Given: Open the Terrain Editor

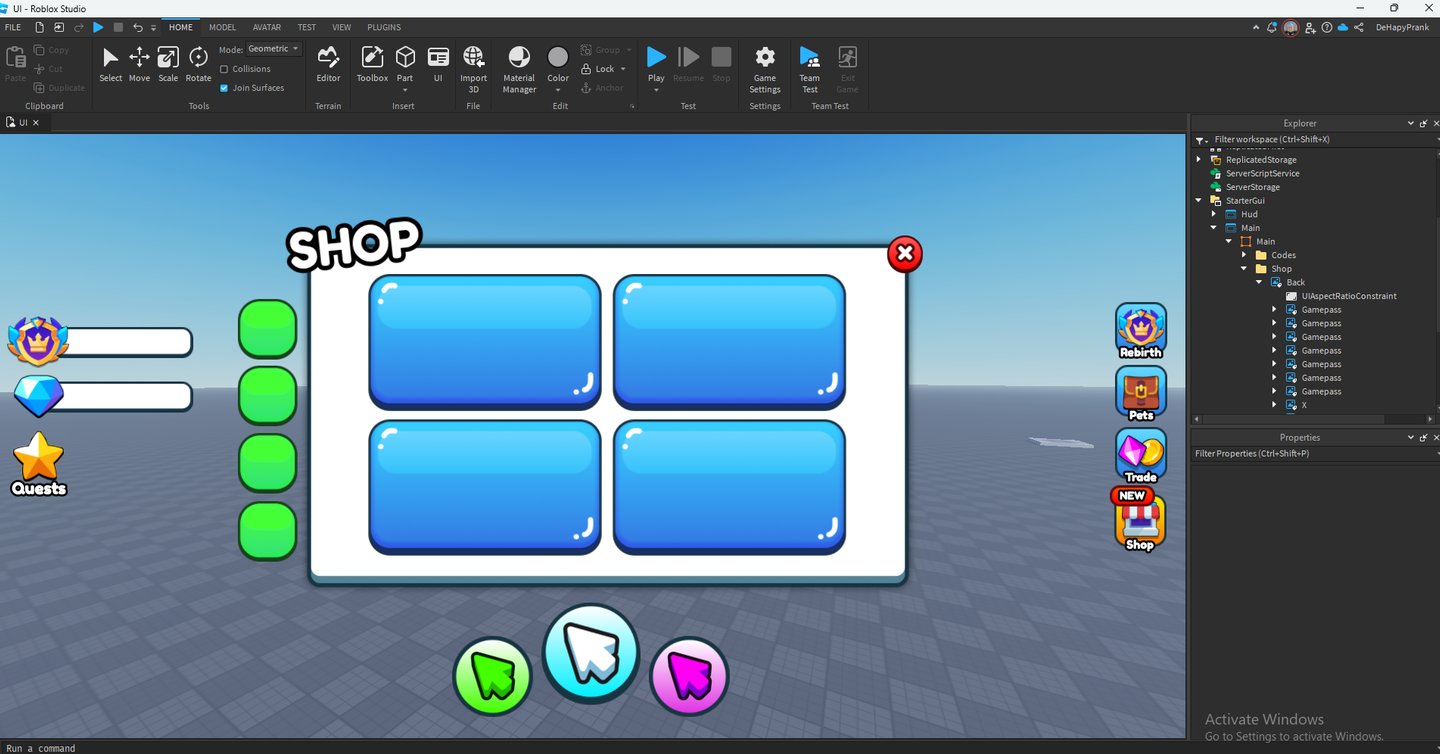Looking at the screenshot, I should [x=328, y=64].
